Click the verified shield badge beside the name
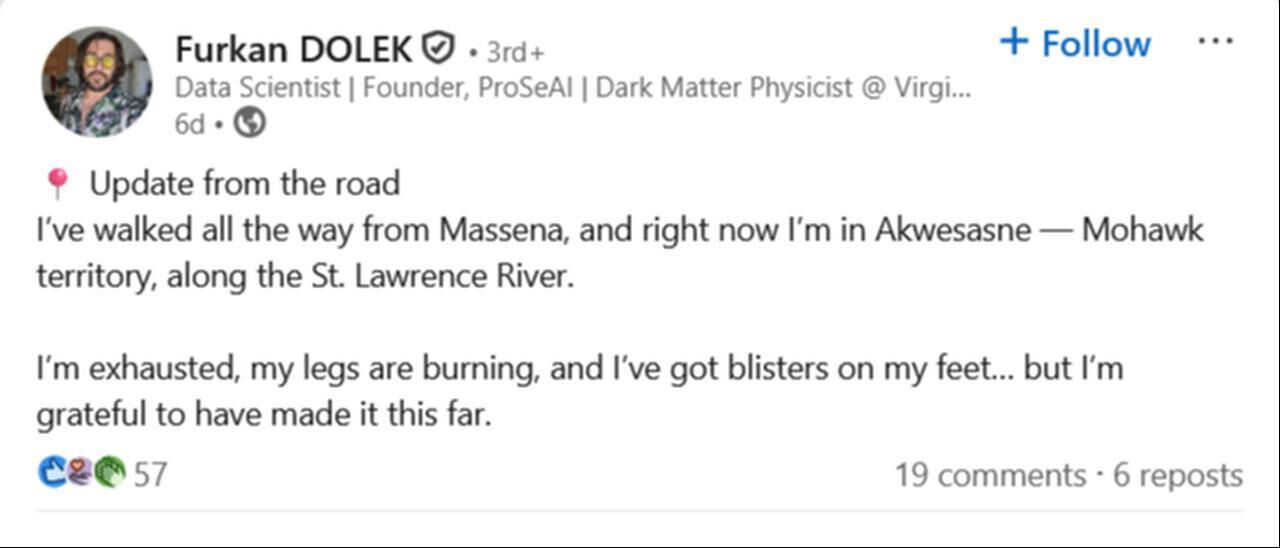The height and width of the screenshot is (548, 1280). pos(437,47)
